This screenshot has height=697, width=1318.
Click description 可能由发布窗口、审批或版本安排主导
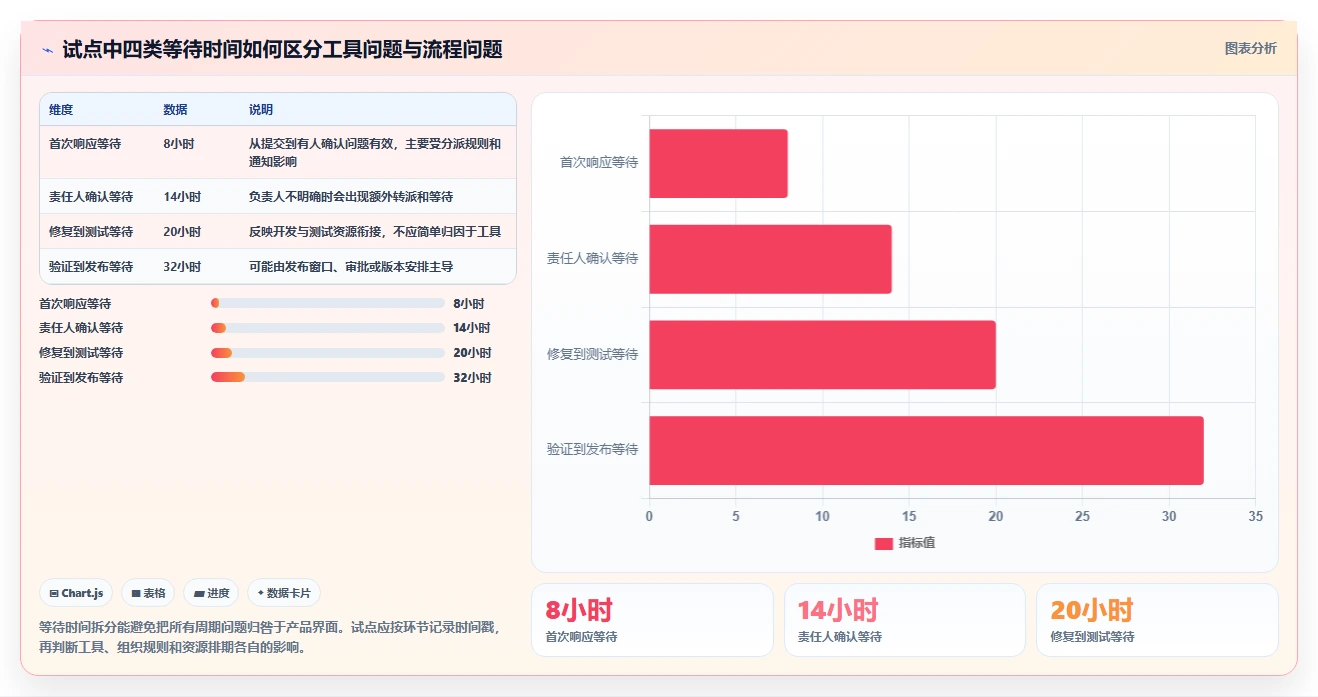(351, 267)
